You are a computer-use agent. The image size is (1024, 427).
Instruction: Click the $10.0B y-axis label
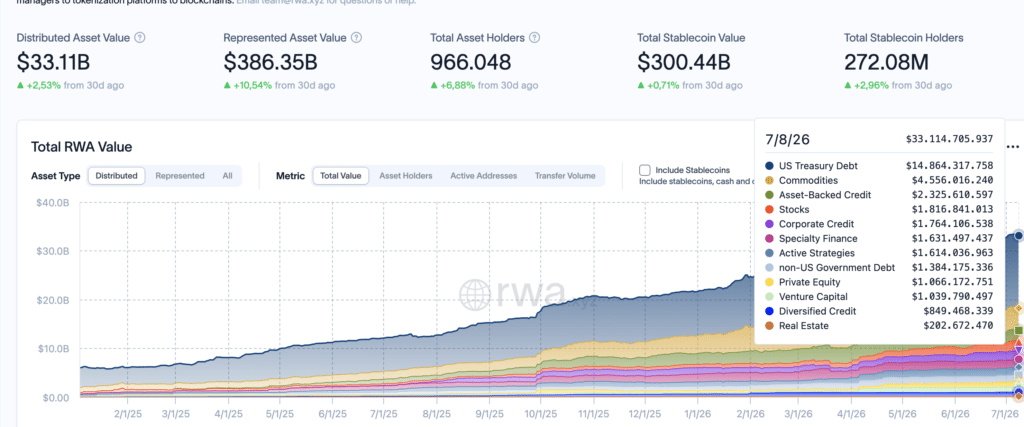click(53, 349)
